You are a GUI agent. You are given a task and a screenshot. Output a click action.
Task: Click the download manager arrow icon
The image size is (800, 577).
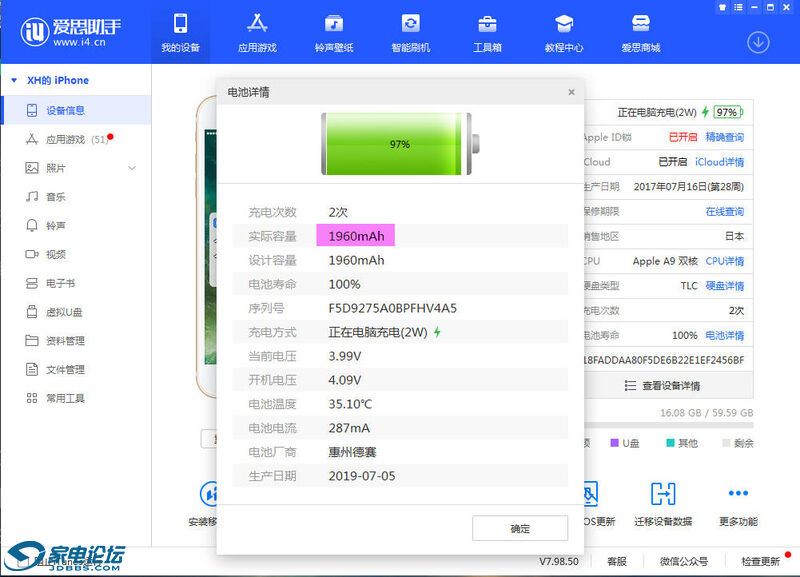[758, 43]
